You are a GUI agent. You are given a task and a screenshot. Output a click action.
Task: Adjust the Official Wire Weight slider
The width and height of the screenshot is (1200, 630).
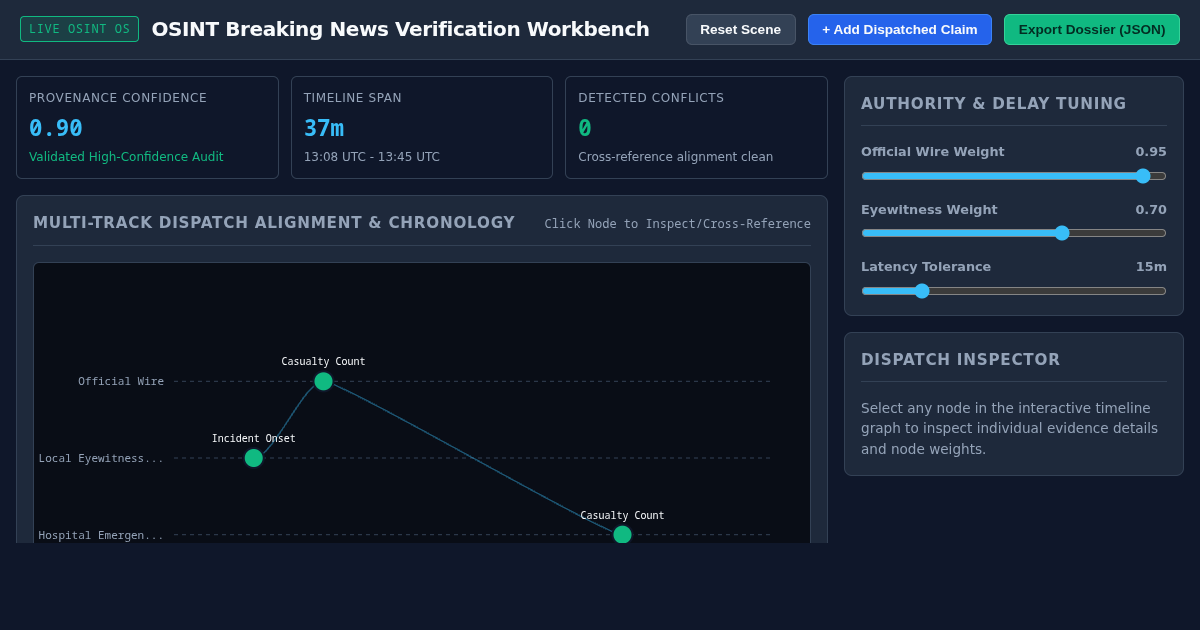[1014, 176]
